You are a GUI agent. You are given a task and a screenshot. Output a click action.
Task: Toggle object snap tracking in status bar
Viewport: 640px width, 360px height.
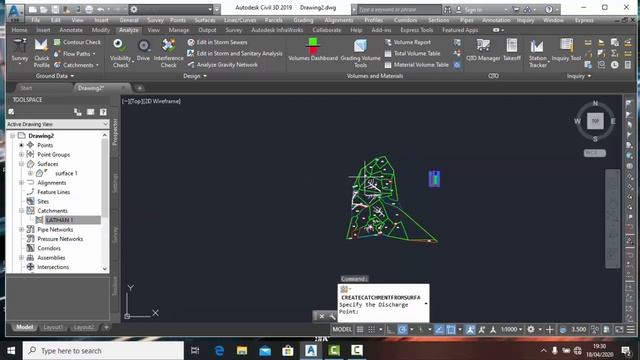[x=439, y=329]
